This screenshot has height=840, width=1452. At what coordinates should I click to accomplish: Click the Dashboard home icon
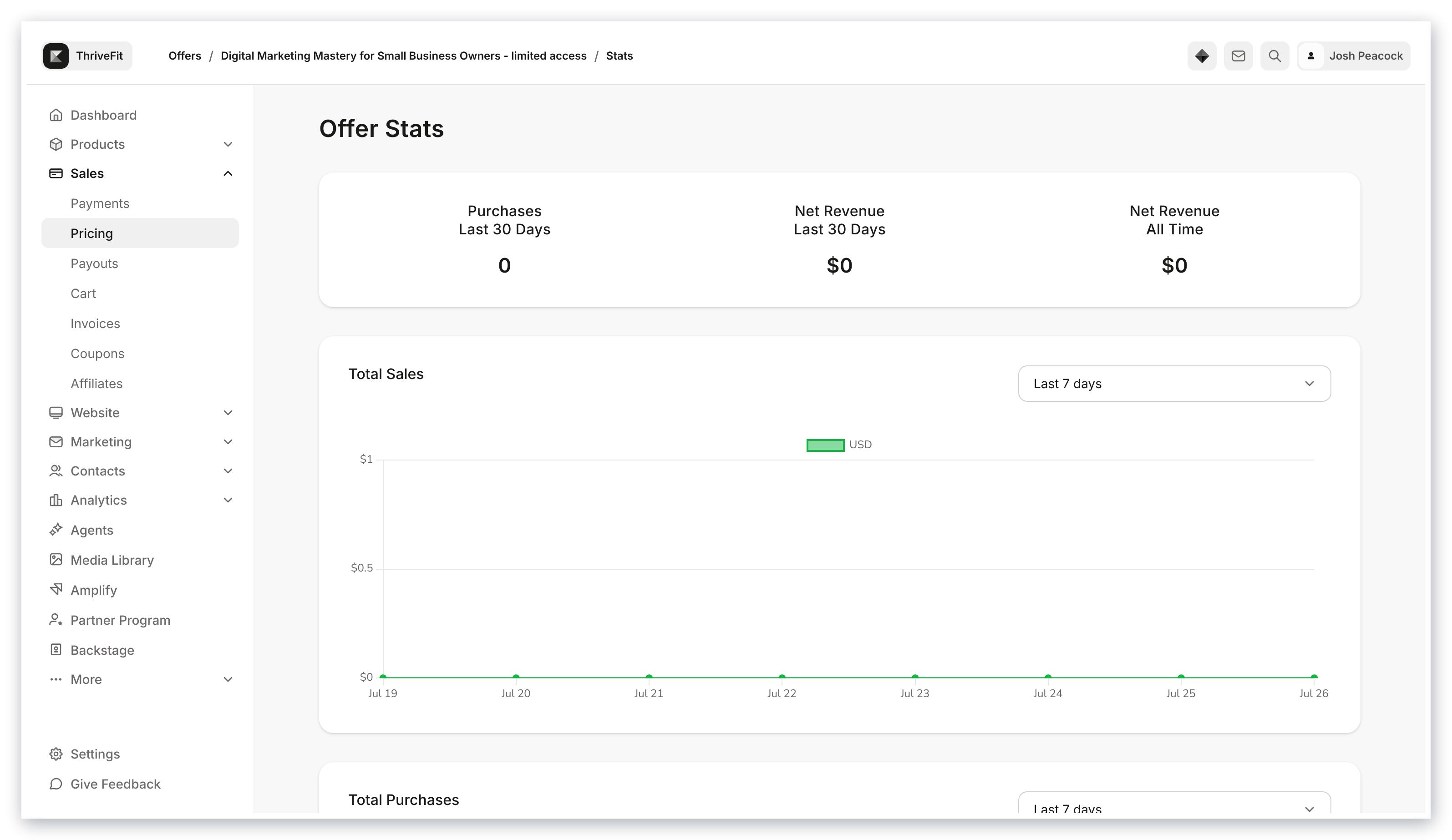coord(56,115)
